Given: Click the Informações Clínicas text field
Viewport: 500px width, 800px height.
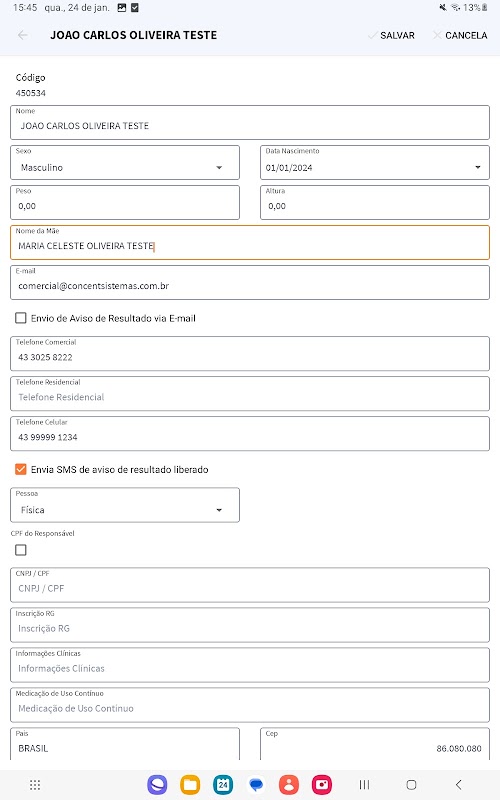Looking at the screenshot, I should click(x=250, y=665).
